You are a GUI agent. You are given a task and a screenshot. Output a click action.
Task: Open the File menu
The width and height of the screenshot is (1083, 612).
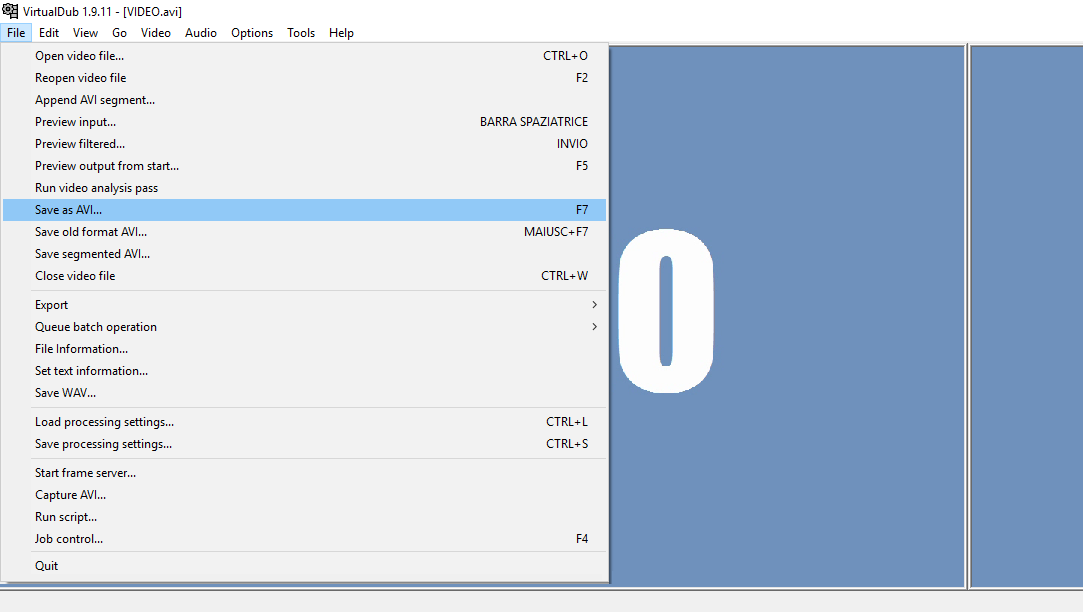point(16,32)
